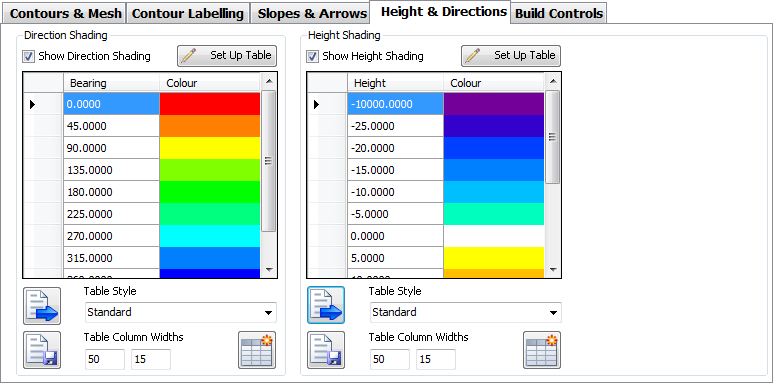
Task: Click the save table icon under Direction Shading
Action: pyautogui.click(x=42, y=350)
